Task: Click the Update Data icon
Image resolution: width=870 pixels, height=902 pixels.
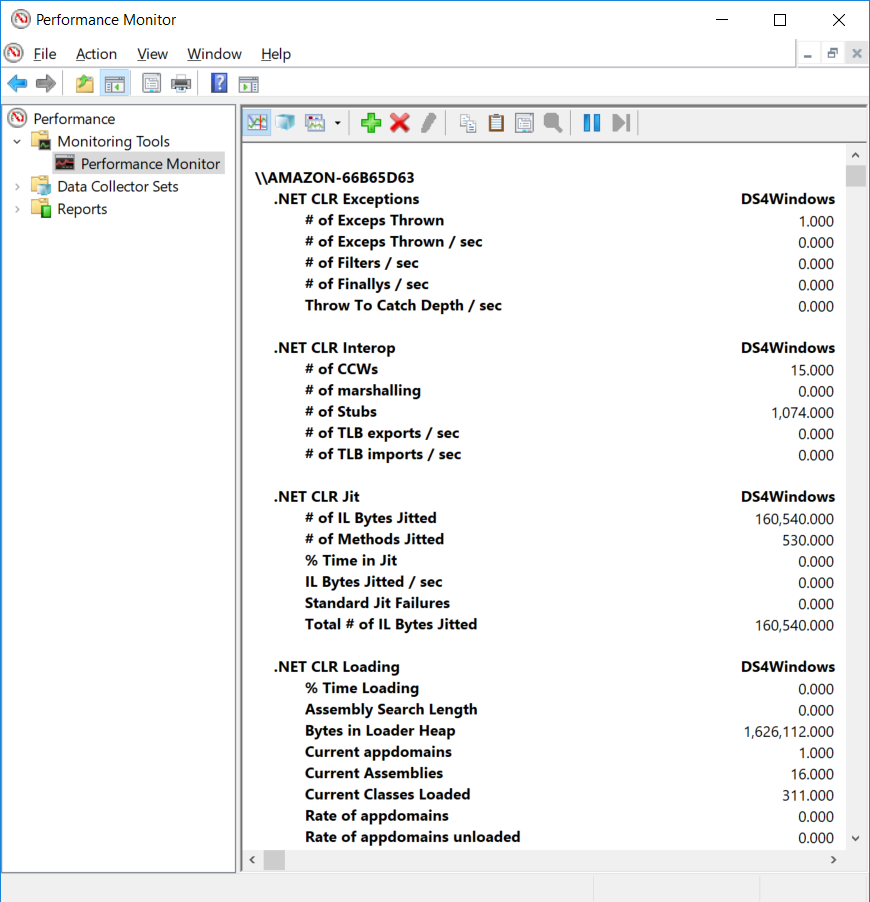Action: coord(620,122)
